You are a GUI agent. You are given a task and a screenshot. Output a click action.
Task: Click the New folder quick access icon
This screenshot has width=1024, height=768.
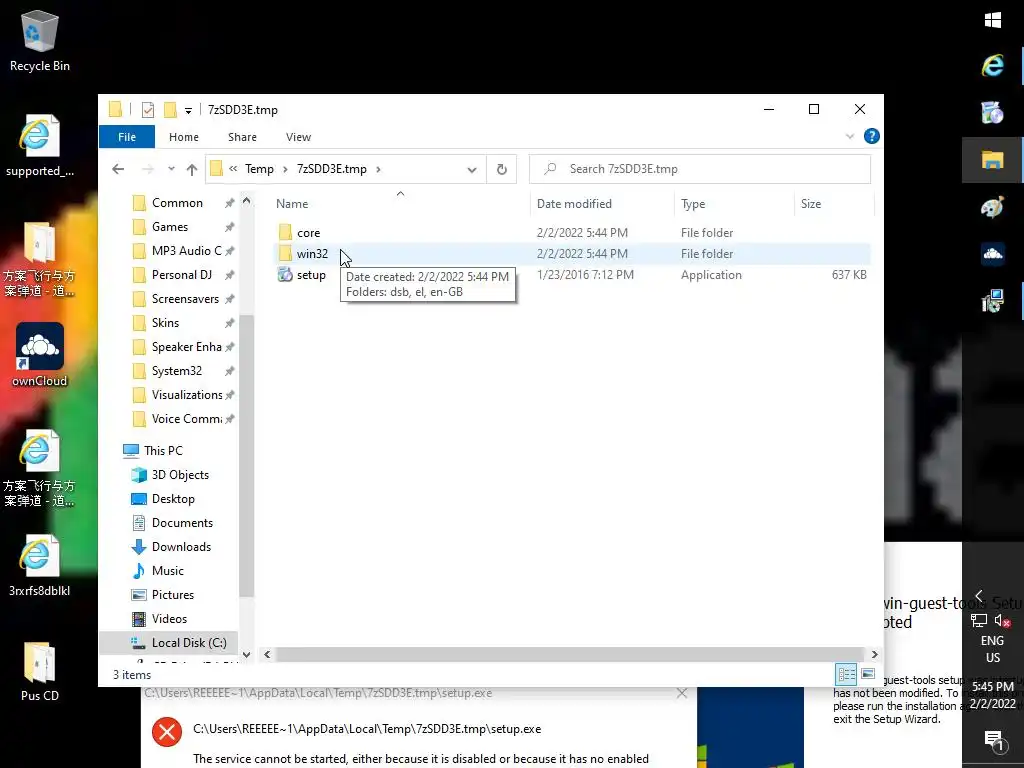tap(170, 110)
